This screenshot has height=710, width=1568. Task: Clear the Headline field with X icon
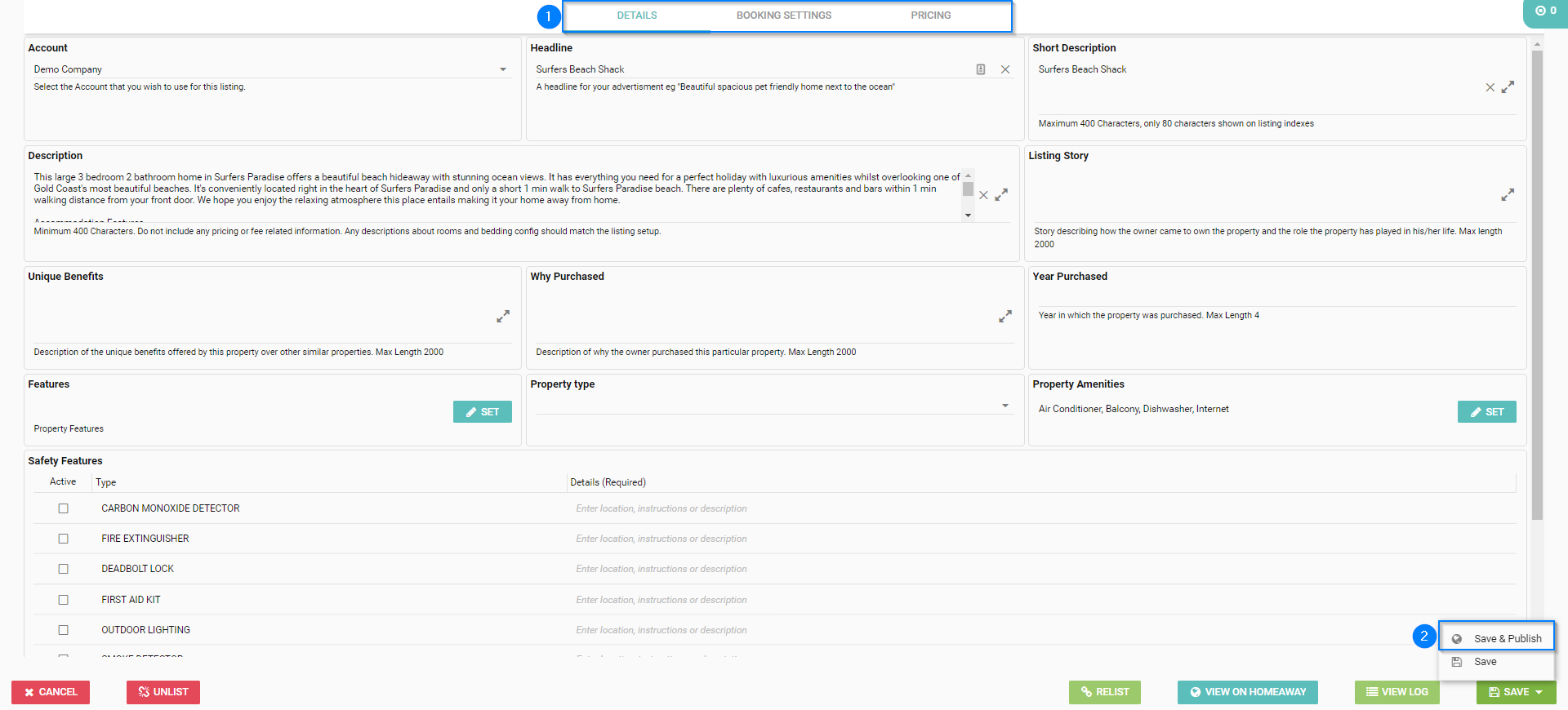pos(1005,69)
